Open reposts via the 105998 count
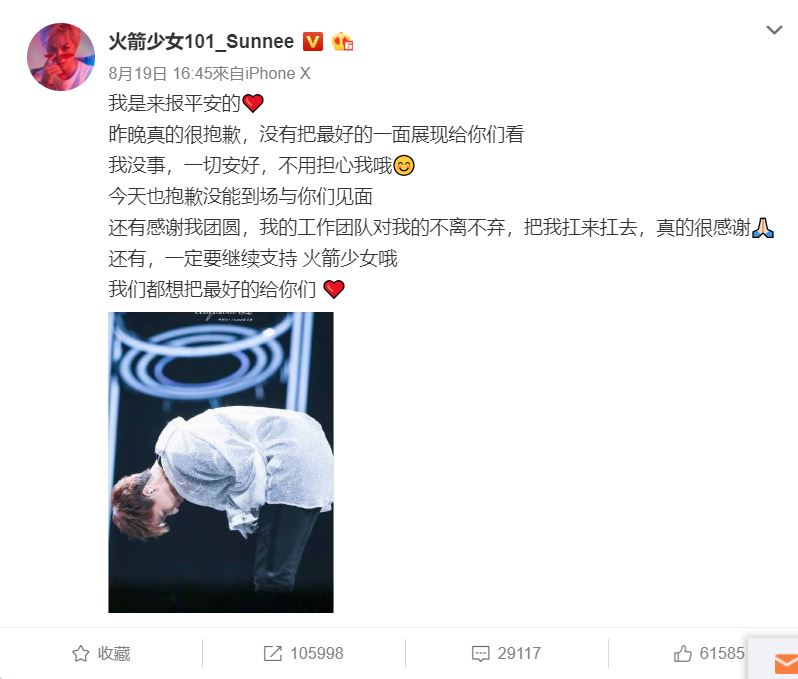 click(x=317, y=653)
